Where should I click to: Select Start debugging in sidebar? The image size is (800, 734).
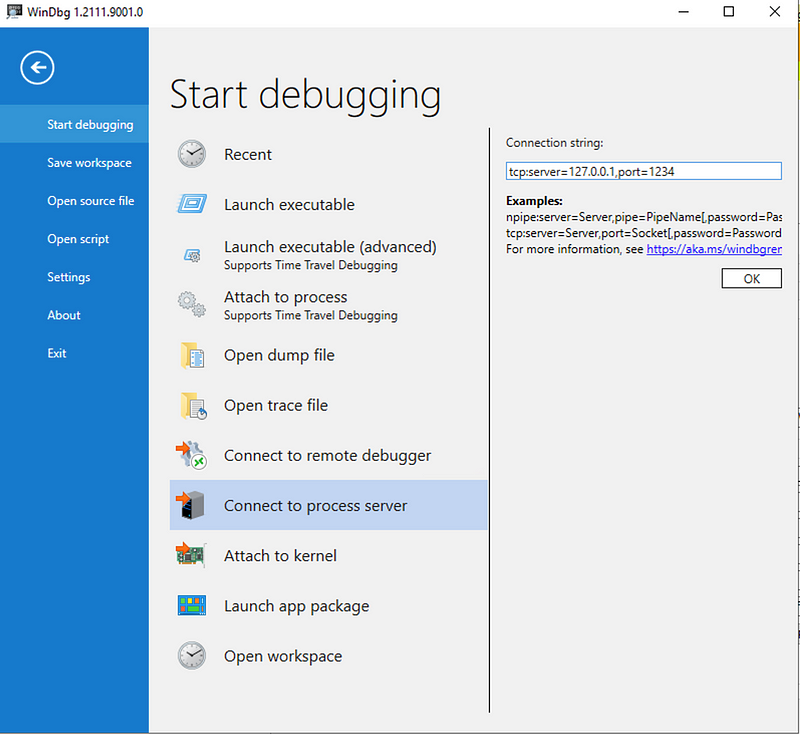point(74,124)
